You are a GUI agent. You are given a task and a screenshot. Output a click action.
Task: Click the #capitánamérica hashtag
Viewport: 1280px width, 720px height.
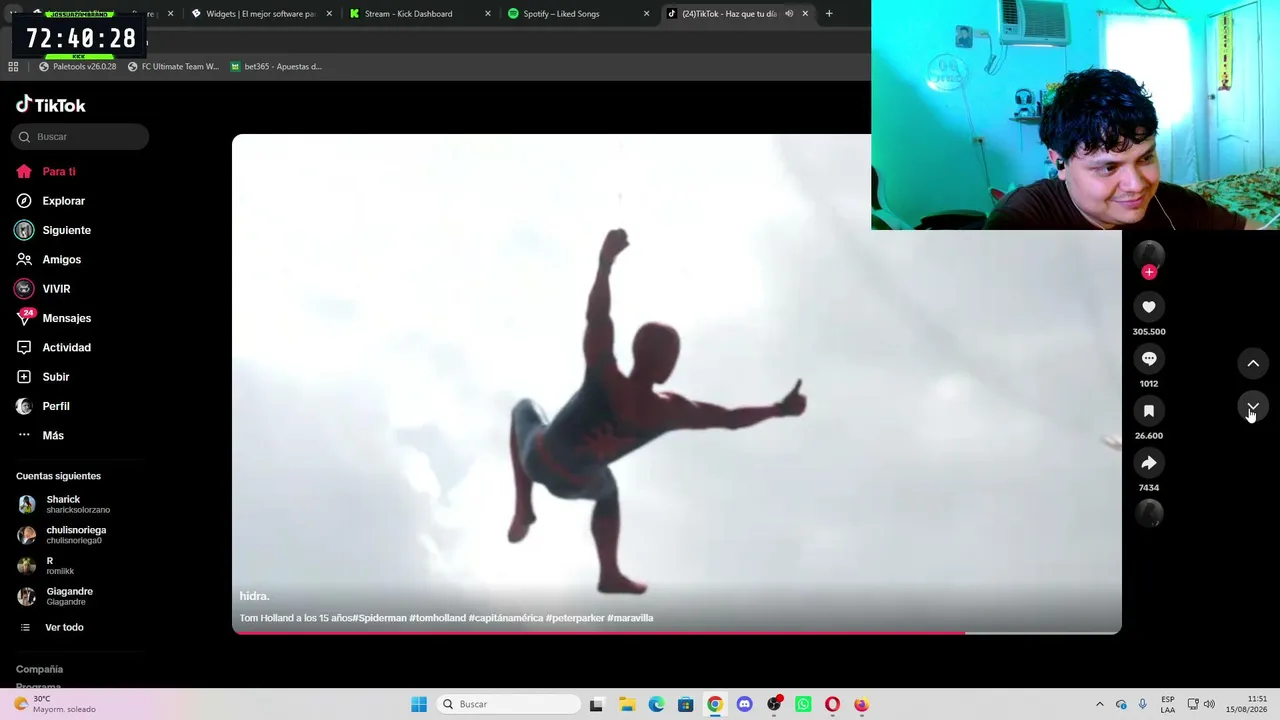pos(506,618)
